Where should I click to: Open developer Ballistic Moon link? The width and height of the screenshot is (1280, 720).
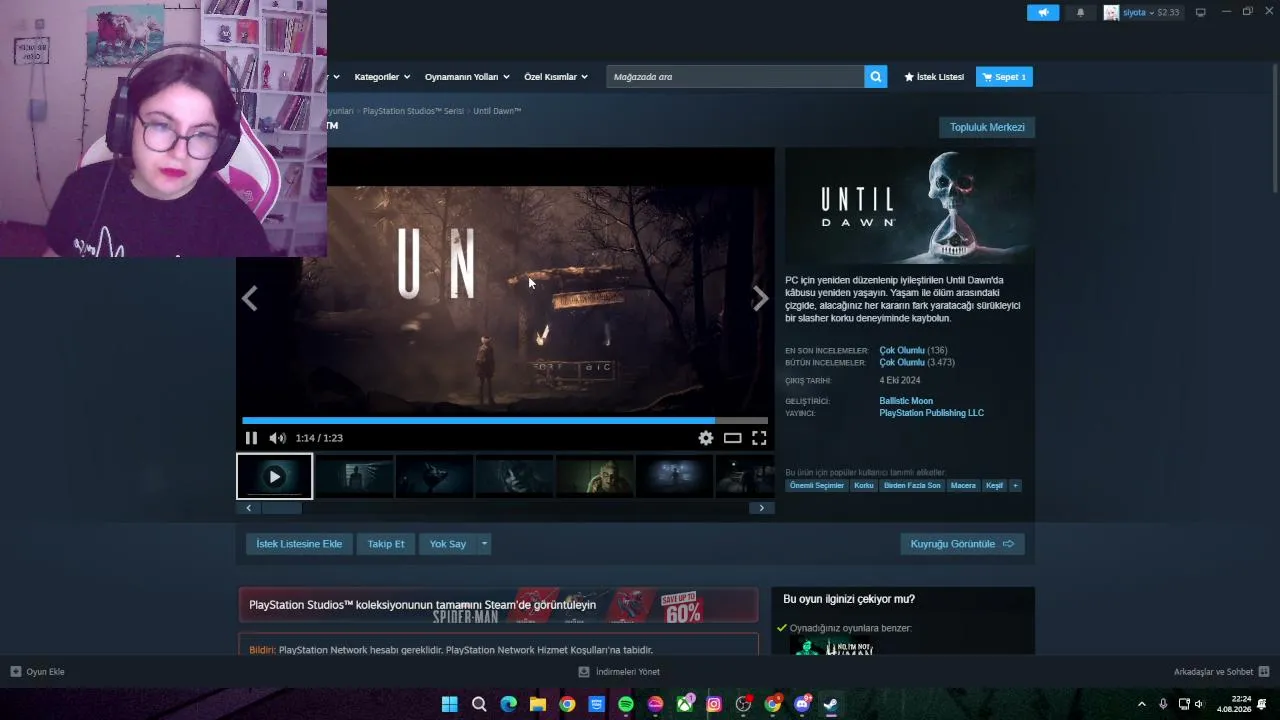(906, 401)
